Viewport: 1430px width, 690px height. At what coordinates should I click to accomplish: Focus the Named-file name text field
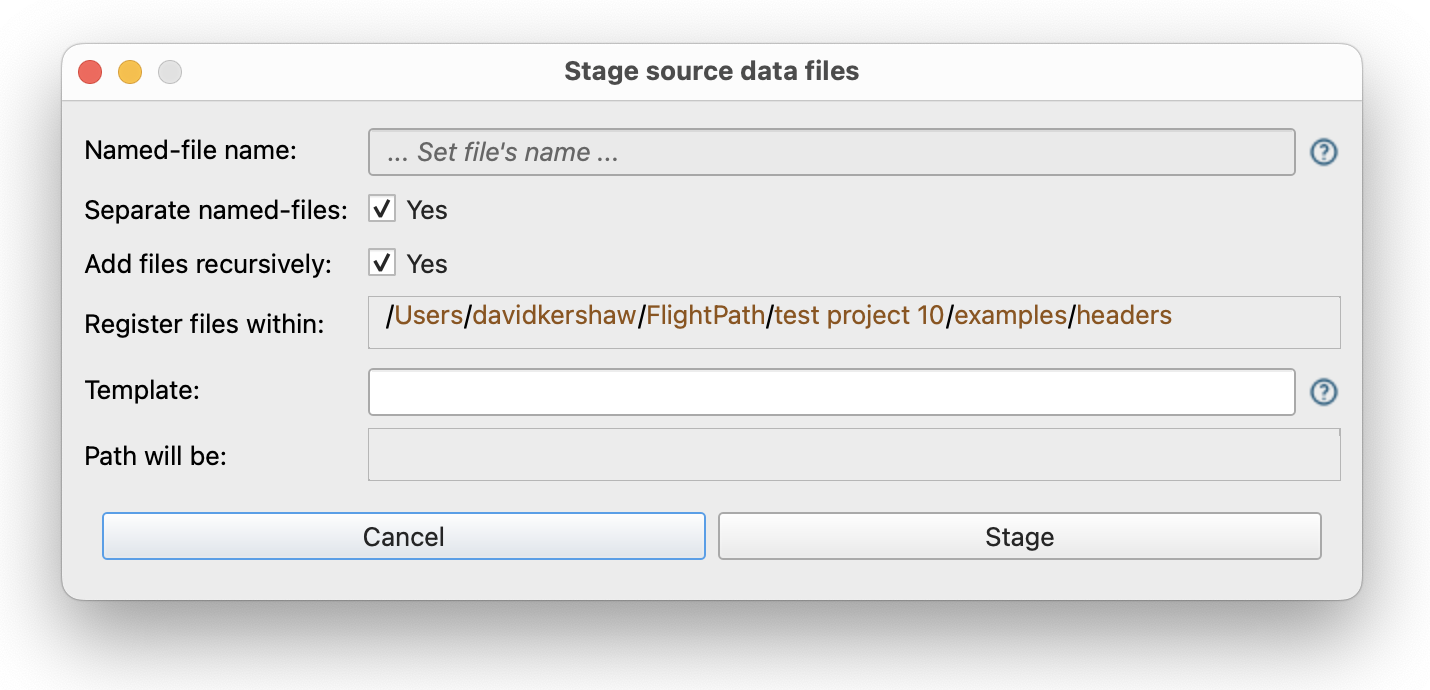[831, 152]
